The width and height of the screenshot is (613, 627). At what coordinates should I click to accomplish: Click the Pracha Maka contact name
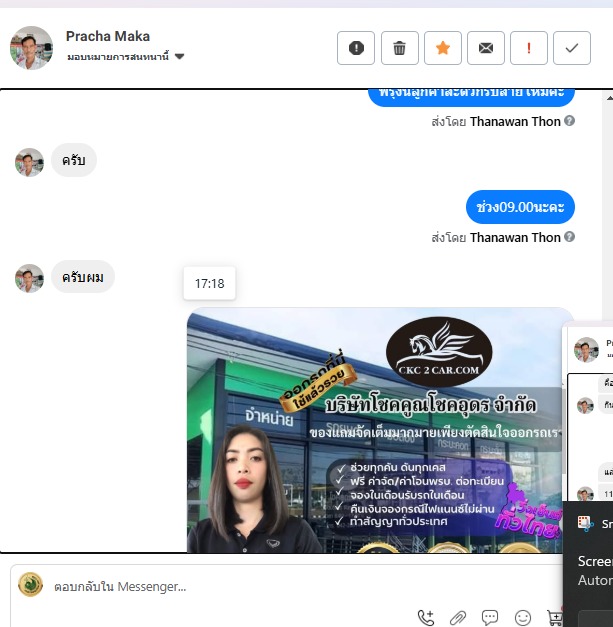pos(108,36)
